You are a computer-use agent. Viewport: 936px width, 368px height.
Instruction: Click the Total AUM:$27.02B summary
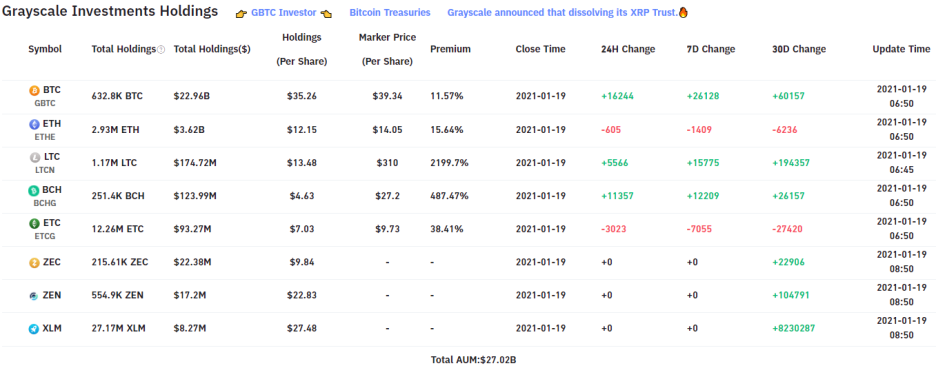click(473, 360)
